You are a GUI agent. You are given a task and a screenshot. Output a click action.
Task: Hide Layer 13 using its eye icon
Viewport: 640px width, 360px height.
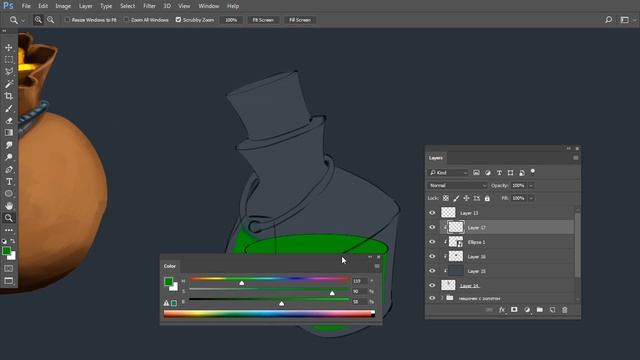tap(432, 213)
